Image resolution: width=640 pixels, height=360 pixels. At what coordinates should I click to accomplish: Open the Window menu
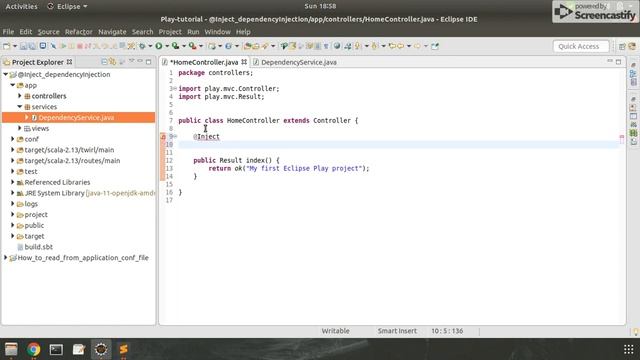218,32
